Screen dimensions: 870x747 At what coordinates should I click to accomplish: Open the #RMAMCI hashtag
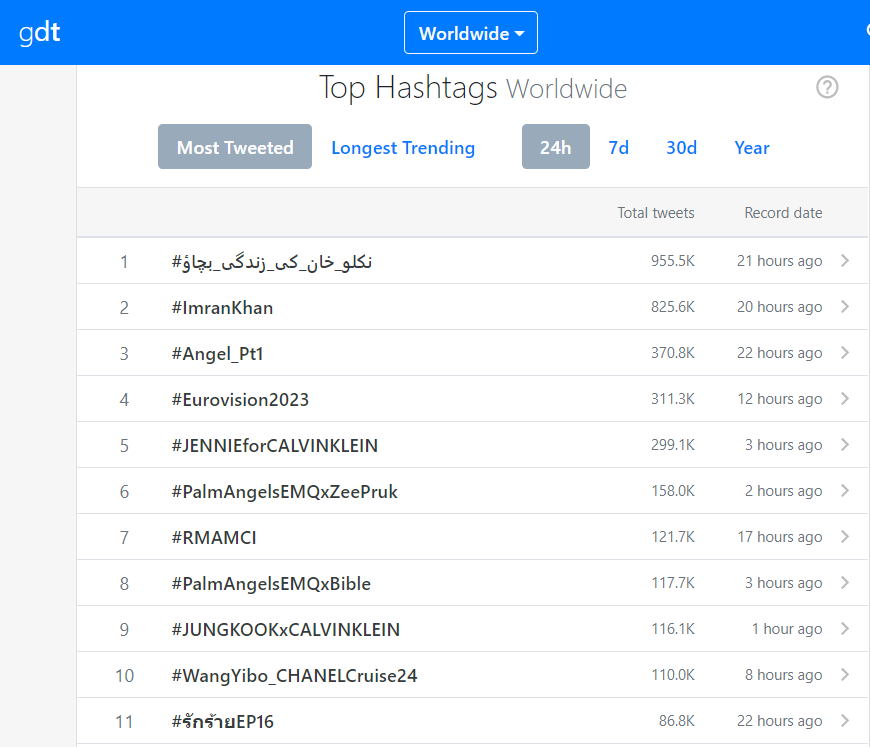[214, 538]
